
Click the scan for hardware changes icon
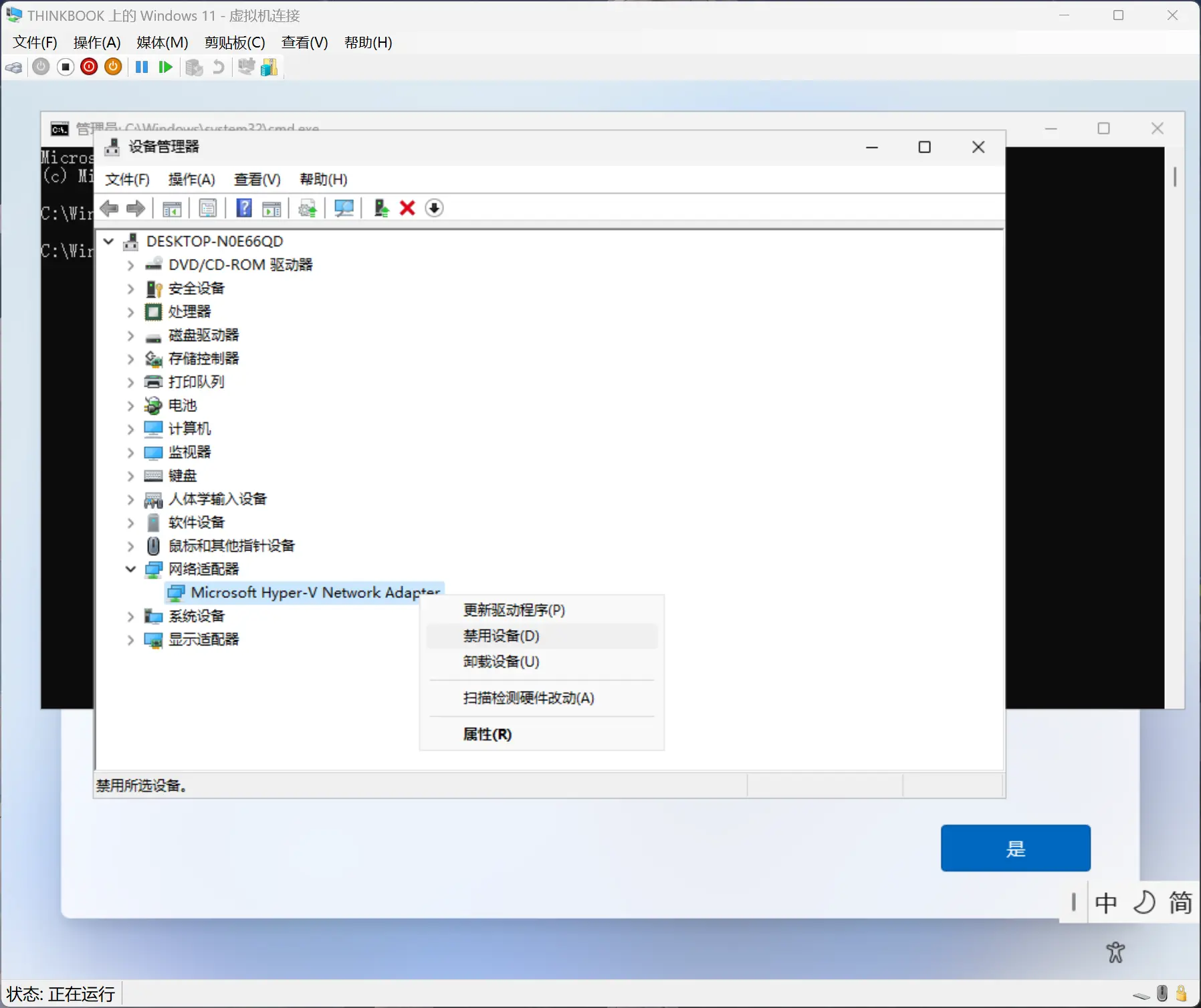tap(344, 208)
